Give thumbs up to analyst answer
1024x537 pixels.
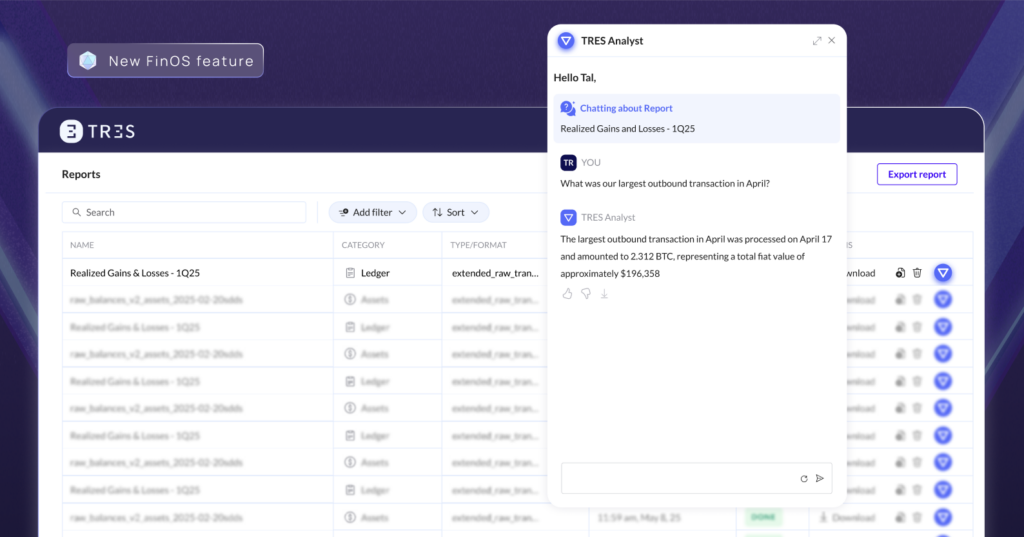pyautogui.click(x=567, y=294)
